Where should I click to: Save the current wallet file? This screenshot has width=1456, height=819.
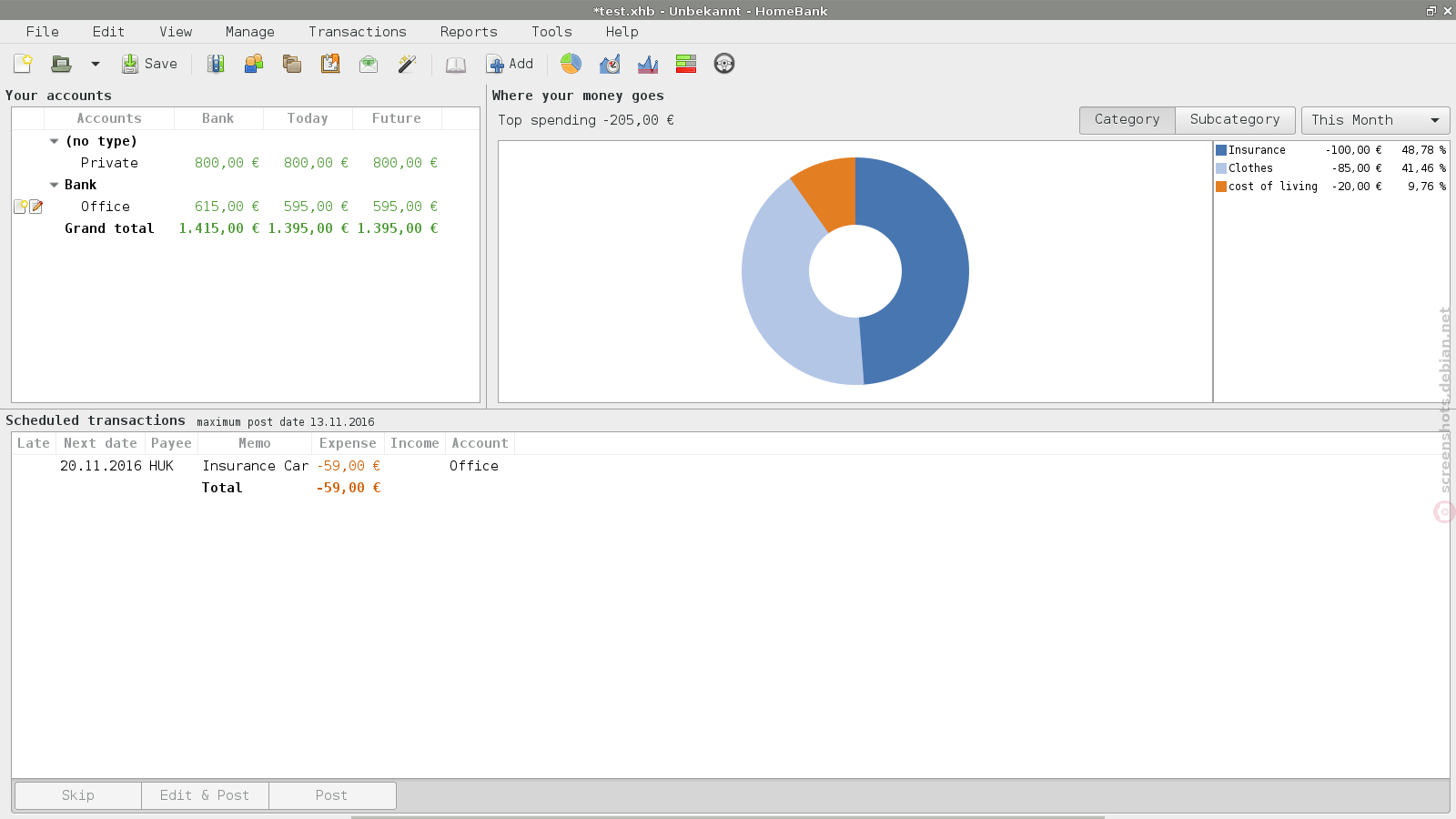149,64
